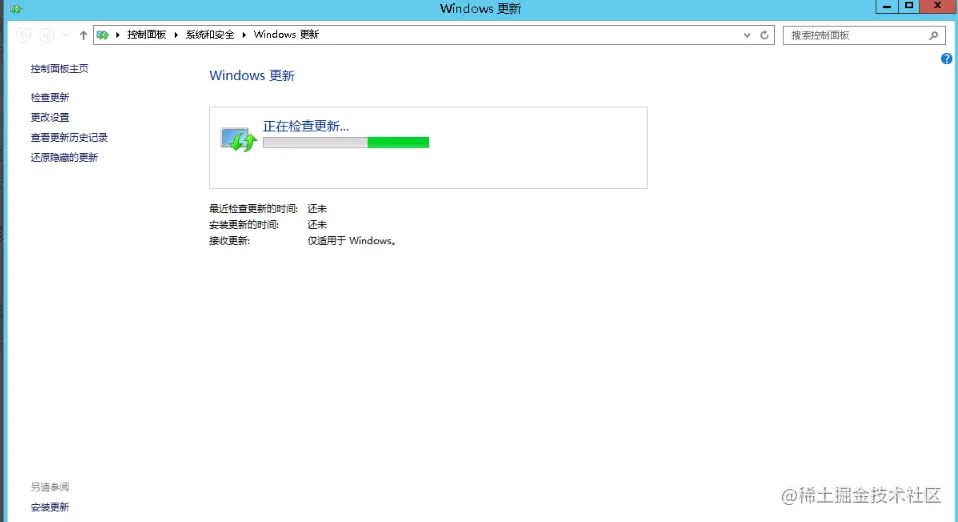Click the 正在检查更新... status text
Image resolution: width=958 pixels, height=522 pixels.
[x=305, y=126]
